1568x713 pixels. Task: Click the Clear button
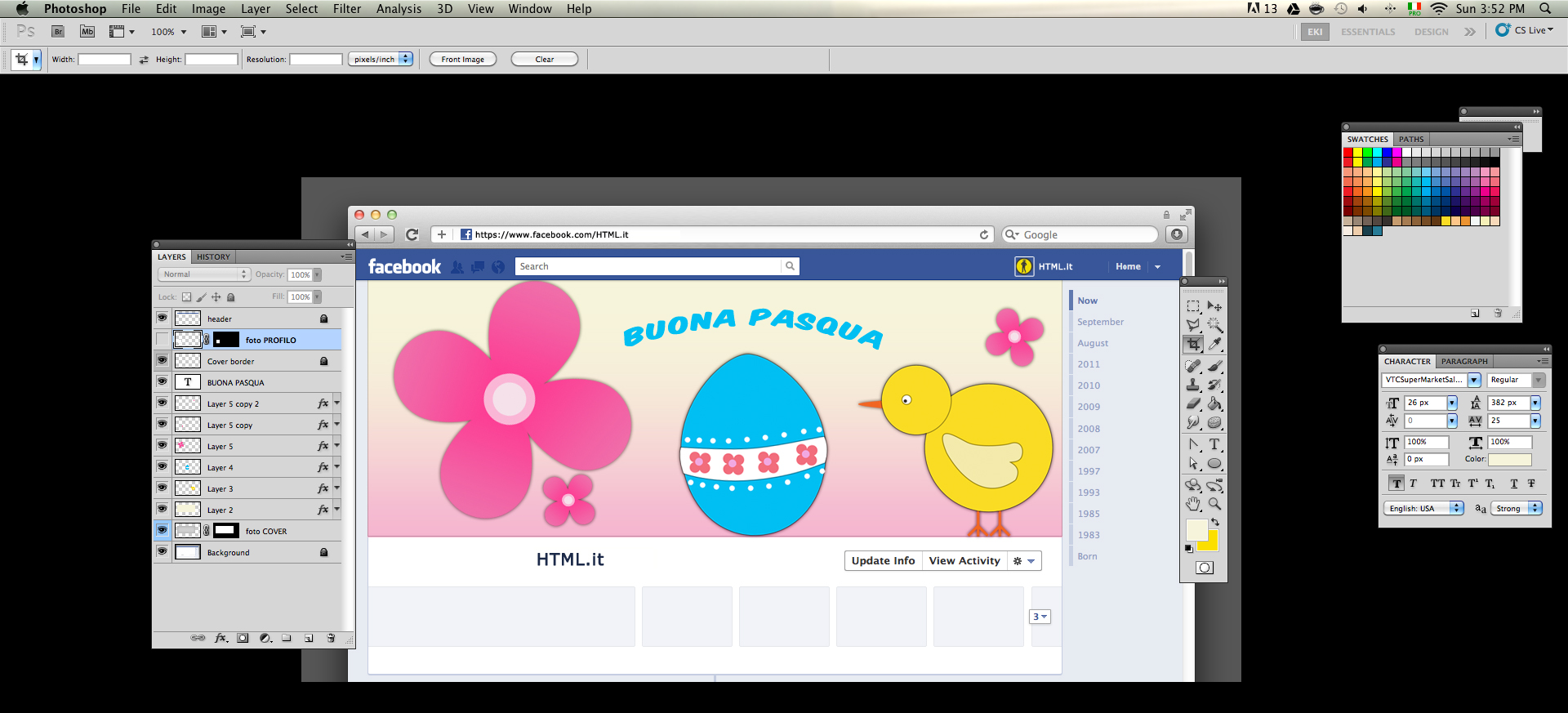pyautogui.click(x=545, y=59)
